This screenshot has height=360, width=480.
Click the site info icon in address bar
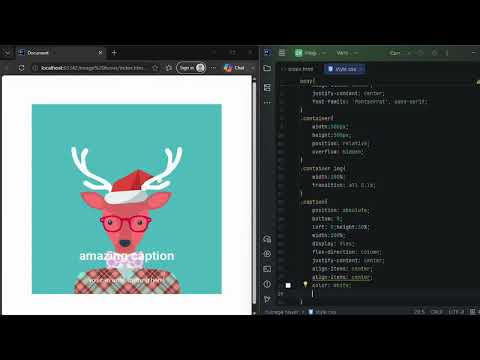pyautogui.click(x=35, y=68)
